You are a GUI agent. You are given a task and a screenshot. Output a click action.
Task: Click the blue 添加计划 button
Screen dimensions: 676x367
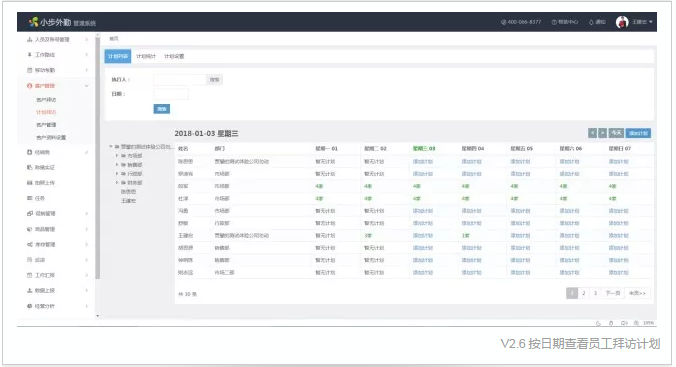638,133
